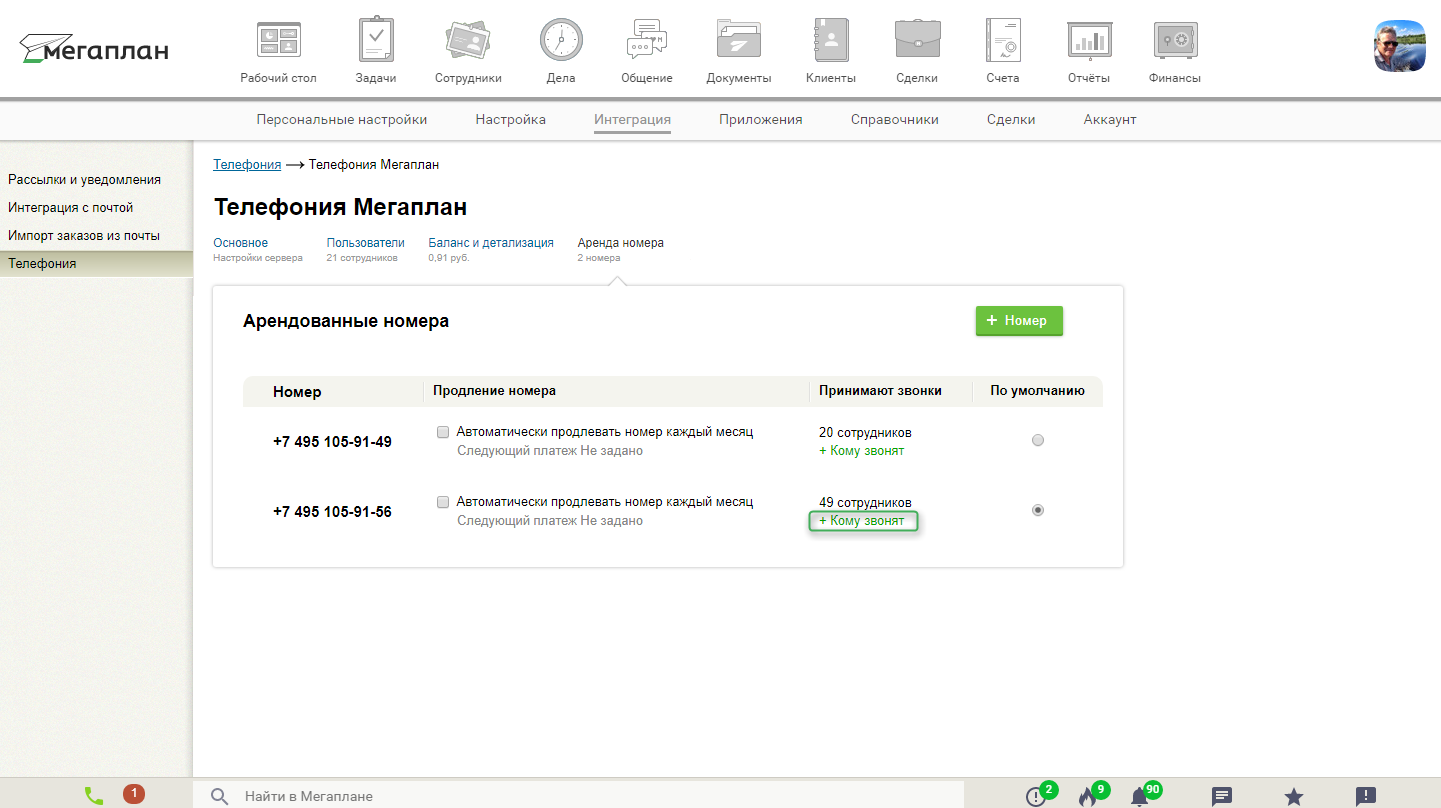Image resolution: width=1441 pixels, height=808 pixels.
Task: Open the Общение chat icon
Action: point(646,40)
